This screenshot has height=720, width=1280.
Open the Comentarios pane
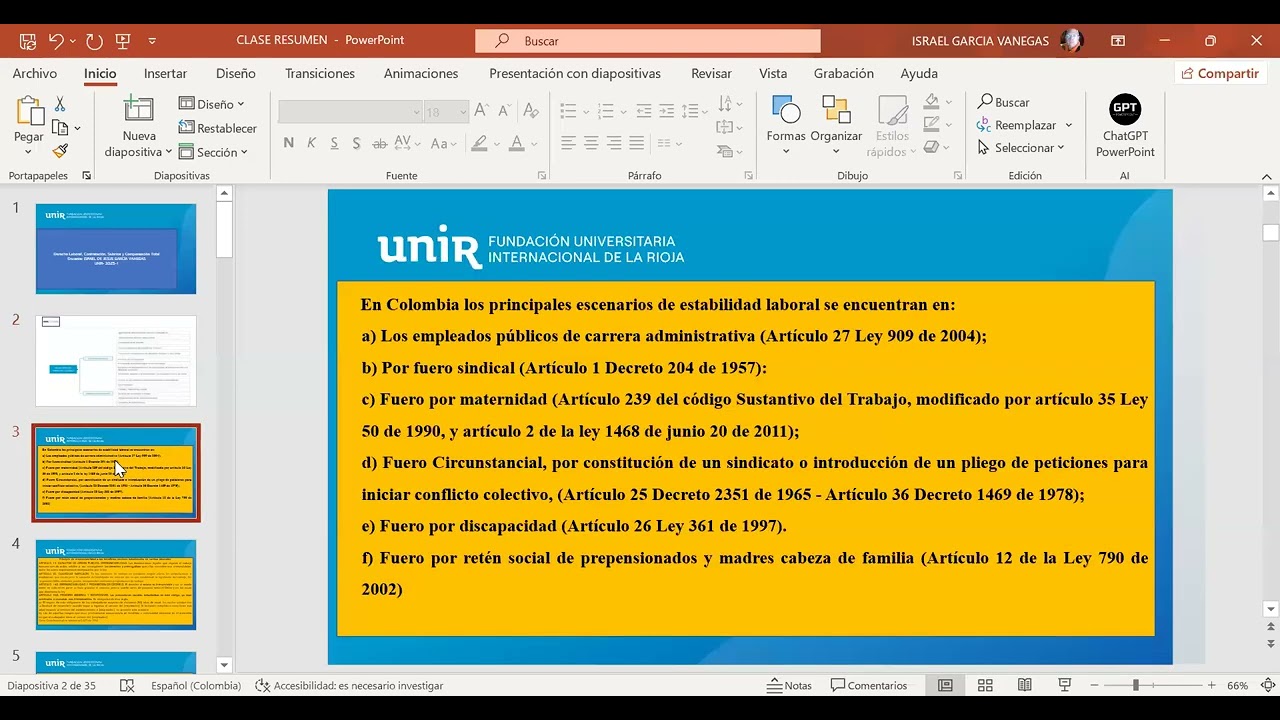pyautogui.click(x=868, y=686)
